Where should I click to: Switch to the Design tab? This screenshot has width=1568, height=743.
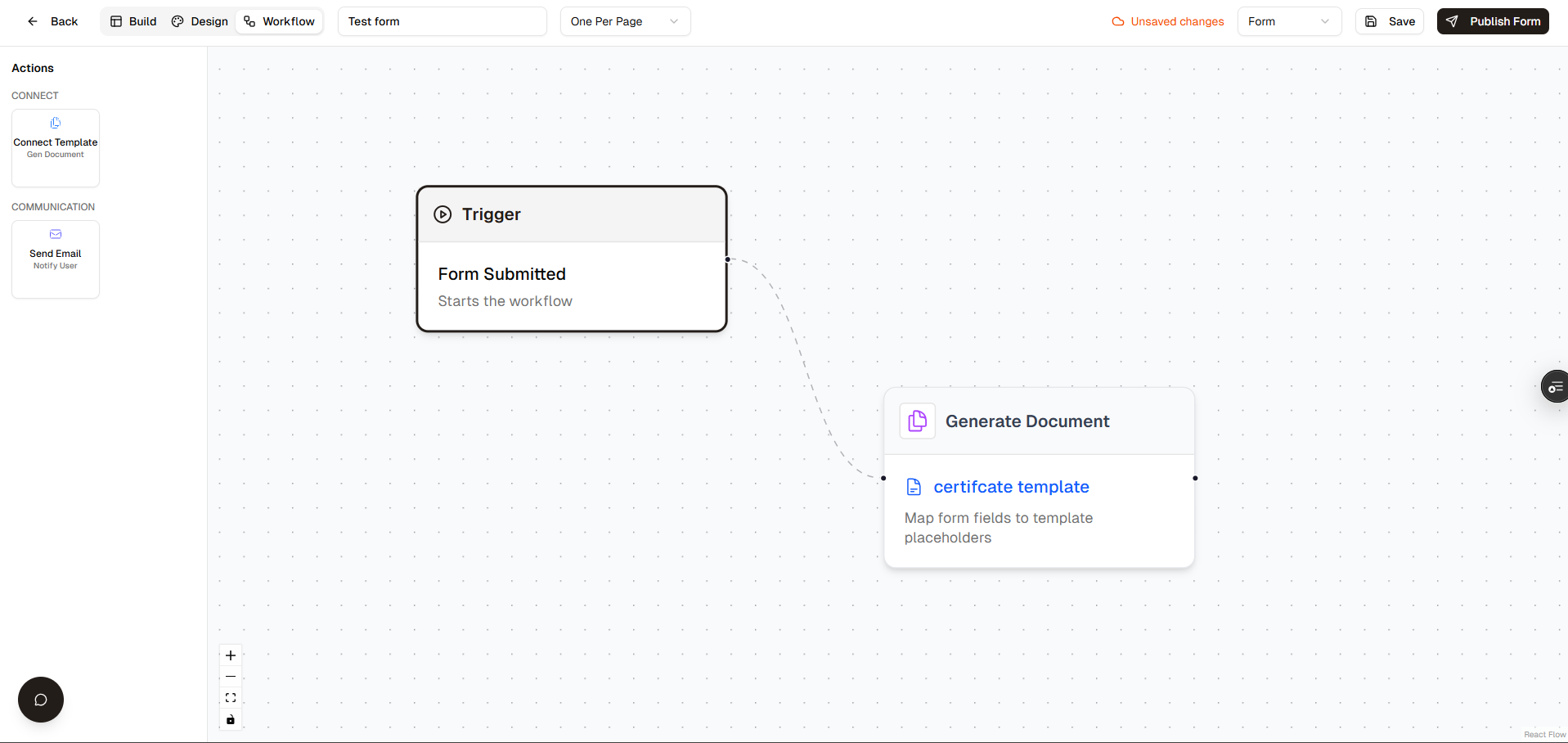[x=199, y=21]
